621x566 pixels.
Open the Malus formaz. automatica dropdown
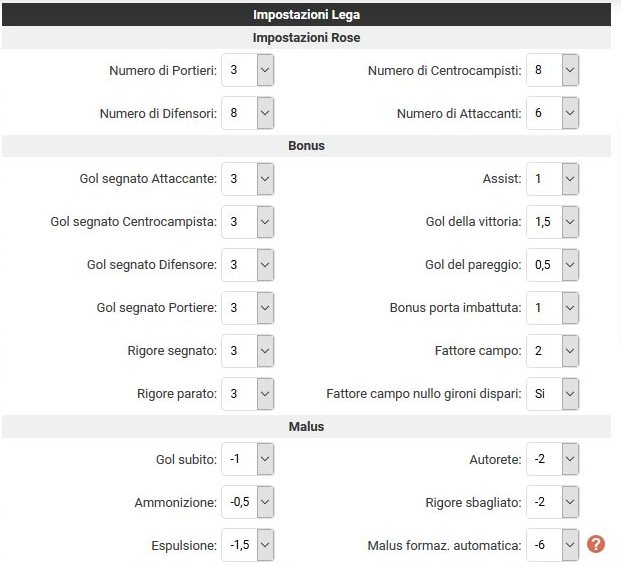[552, 545]
